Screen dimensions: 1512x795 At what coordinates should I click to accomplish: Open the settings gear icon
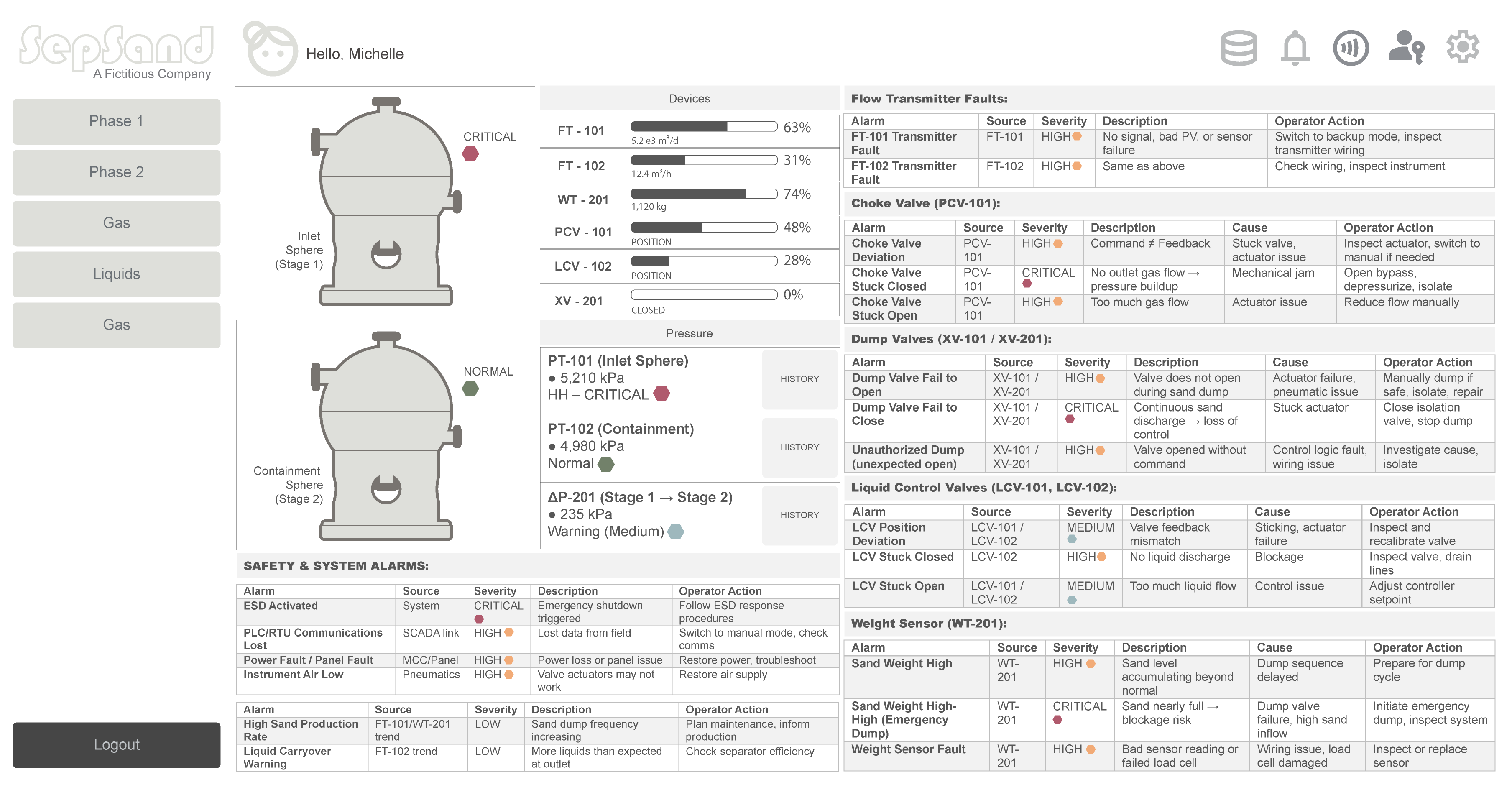(x=1462, y=47)
